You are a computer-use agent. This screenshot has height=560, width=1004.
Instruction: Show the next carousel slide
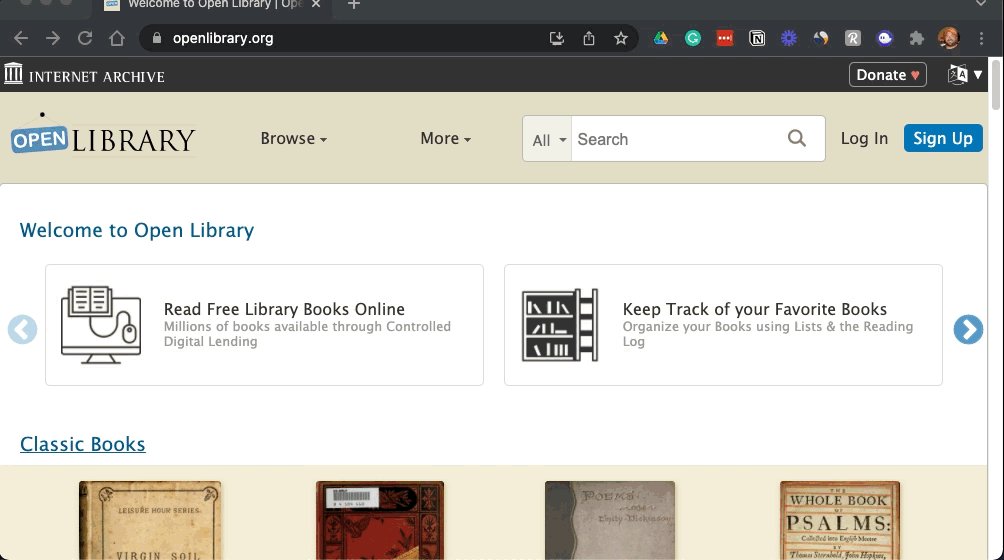pyautogui.click(x=968, y=330)
